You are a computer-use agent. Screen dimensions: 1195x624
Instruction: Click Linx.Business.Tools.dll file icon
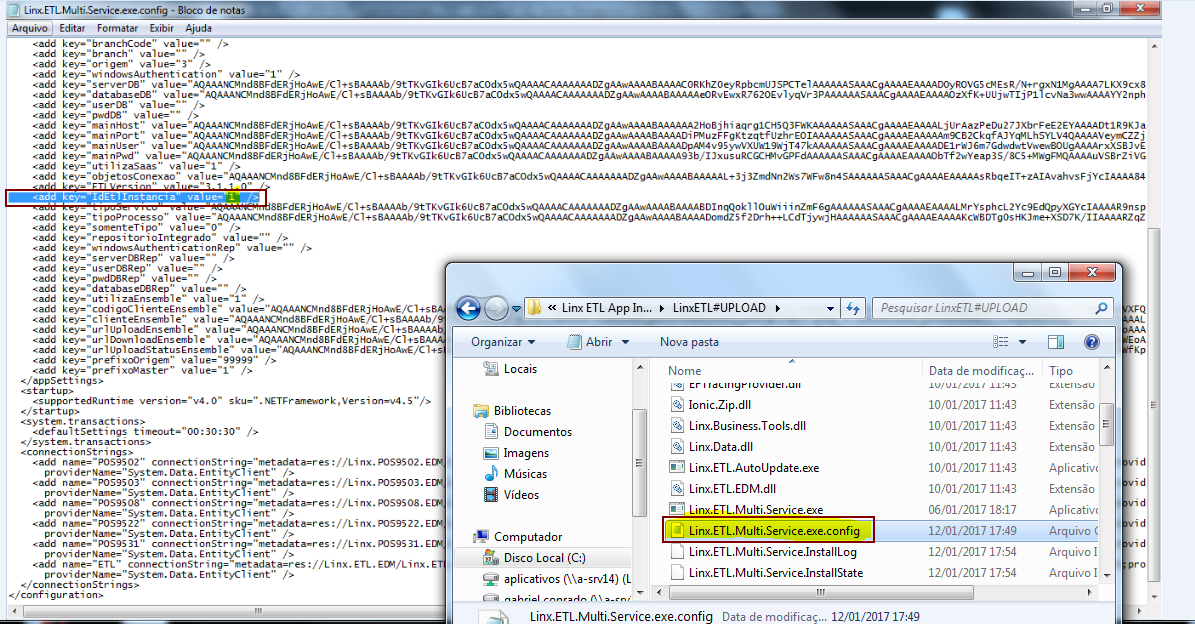click(x=676, y=426)
